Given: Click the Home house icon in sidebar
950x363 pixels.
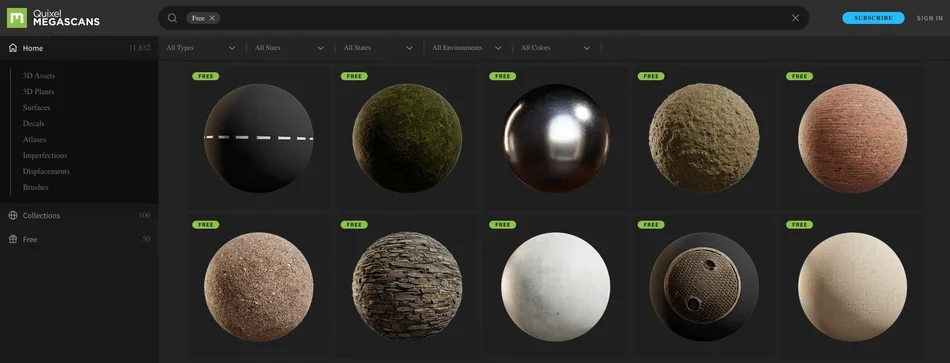Looking at the screenshot, I should click(13, 48).
